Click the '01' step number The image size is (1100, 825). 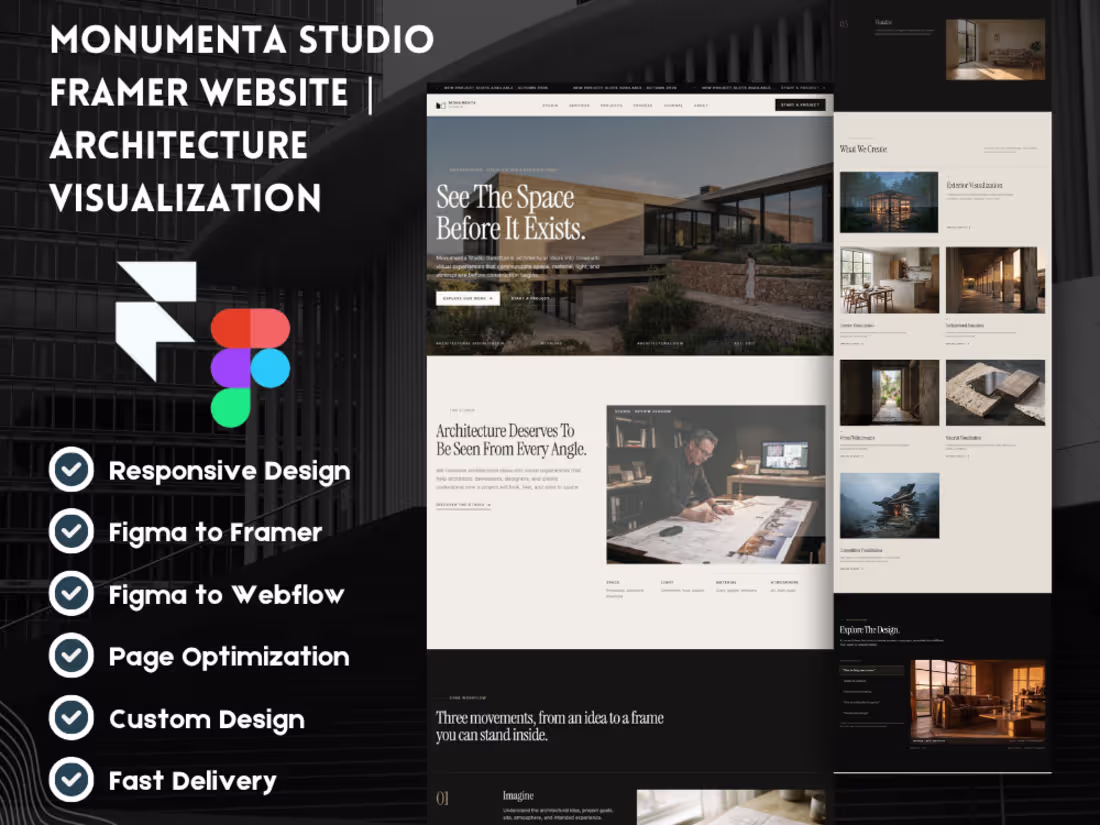[x=442, y=798]
